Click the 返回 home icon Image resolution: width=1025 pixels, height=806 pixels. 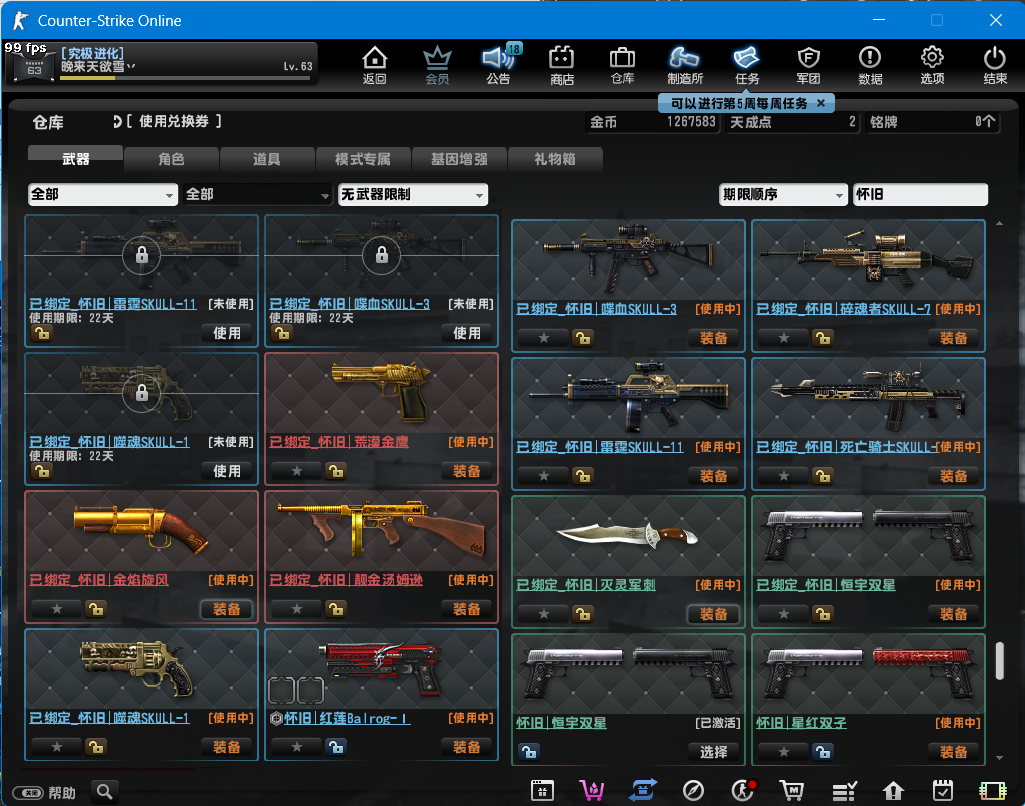(375, 65)
